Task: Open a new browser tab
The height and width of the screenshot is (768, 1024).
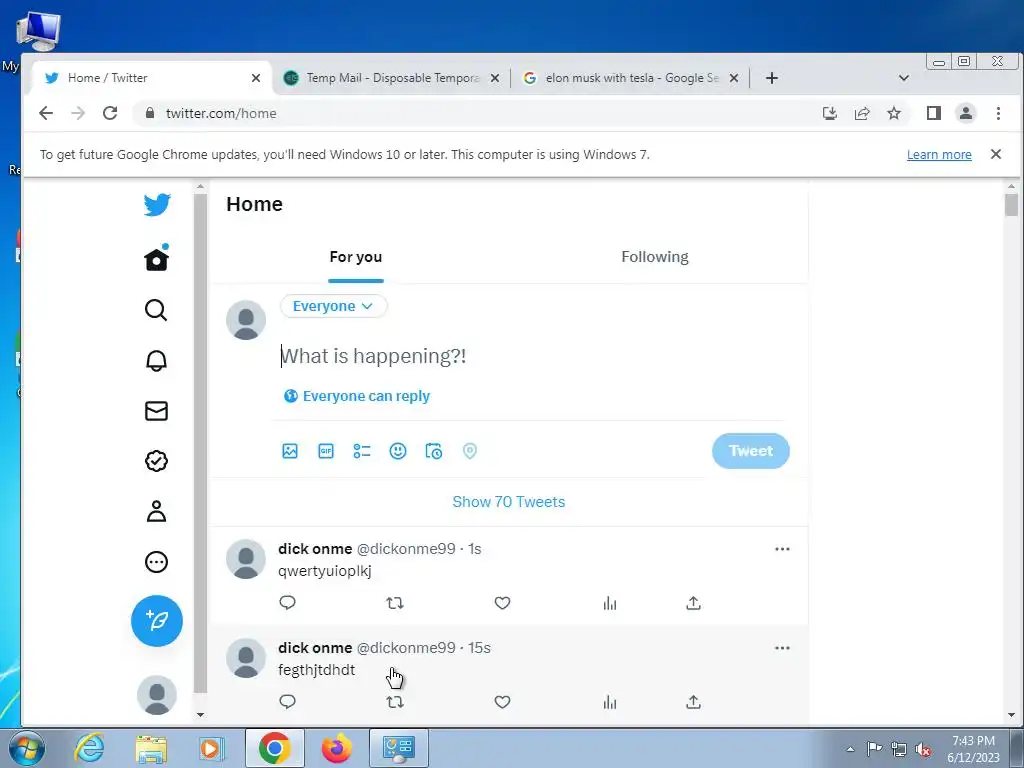Action: point(771,78)
